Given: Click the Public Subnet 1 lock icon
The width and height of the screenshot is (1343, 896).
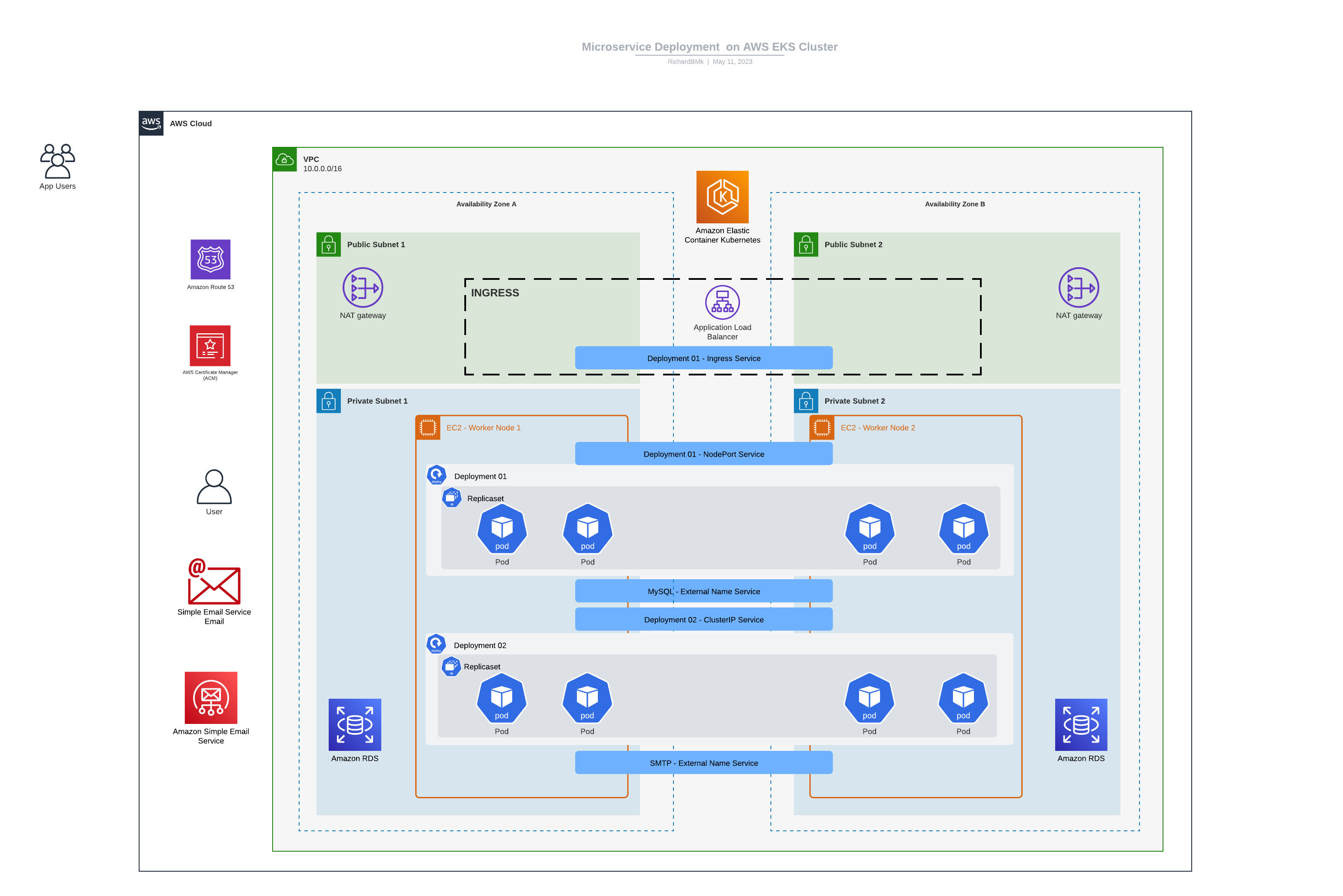Looking at the screenshot, I should 329,245.
